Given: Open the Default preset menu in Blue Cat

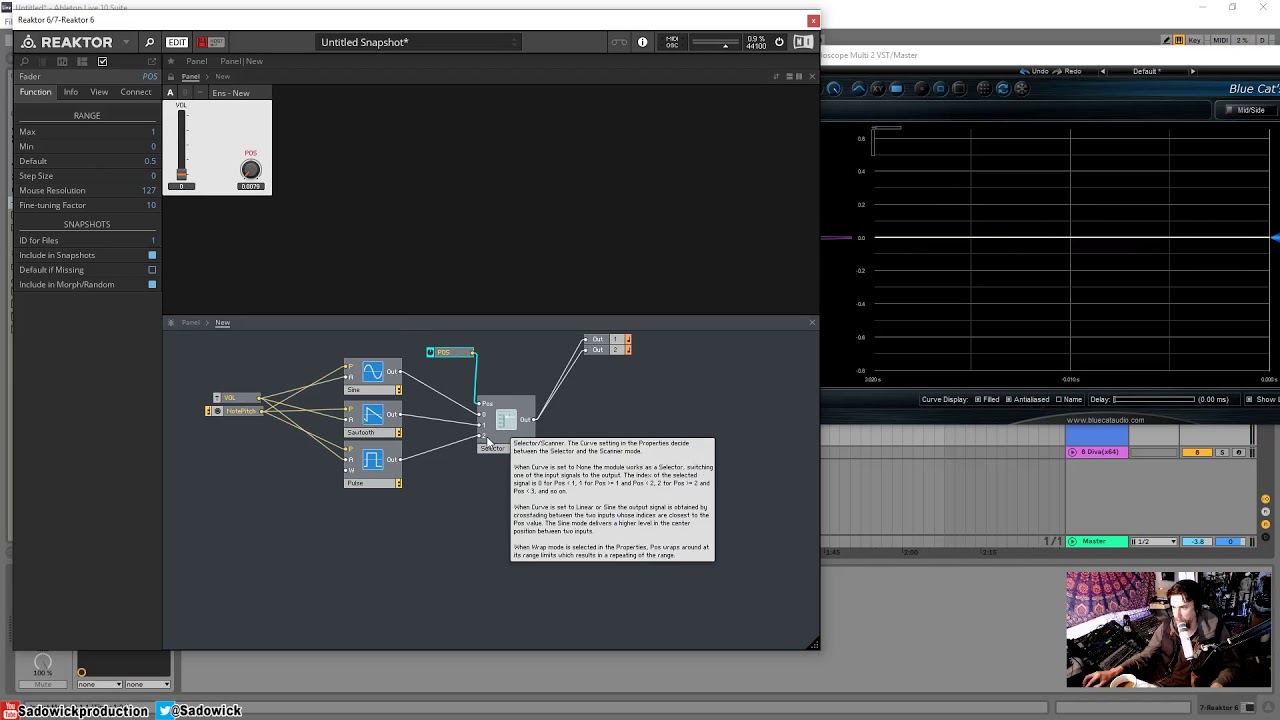Looking at the screenshot, I should click(x=1146, y=71).
